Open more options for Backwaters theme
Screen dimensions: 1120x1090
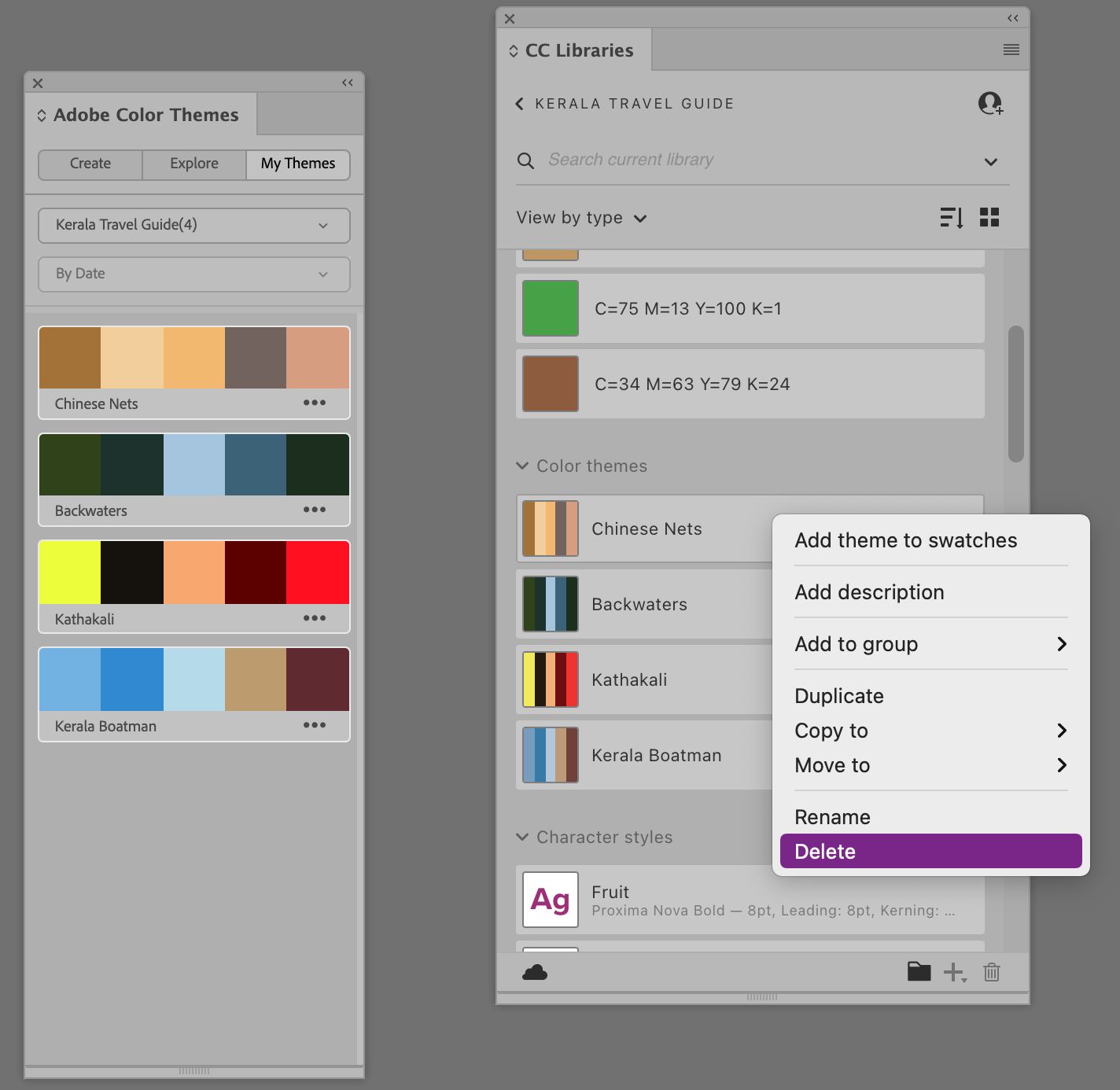point(315,510)
